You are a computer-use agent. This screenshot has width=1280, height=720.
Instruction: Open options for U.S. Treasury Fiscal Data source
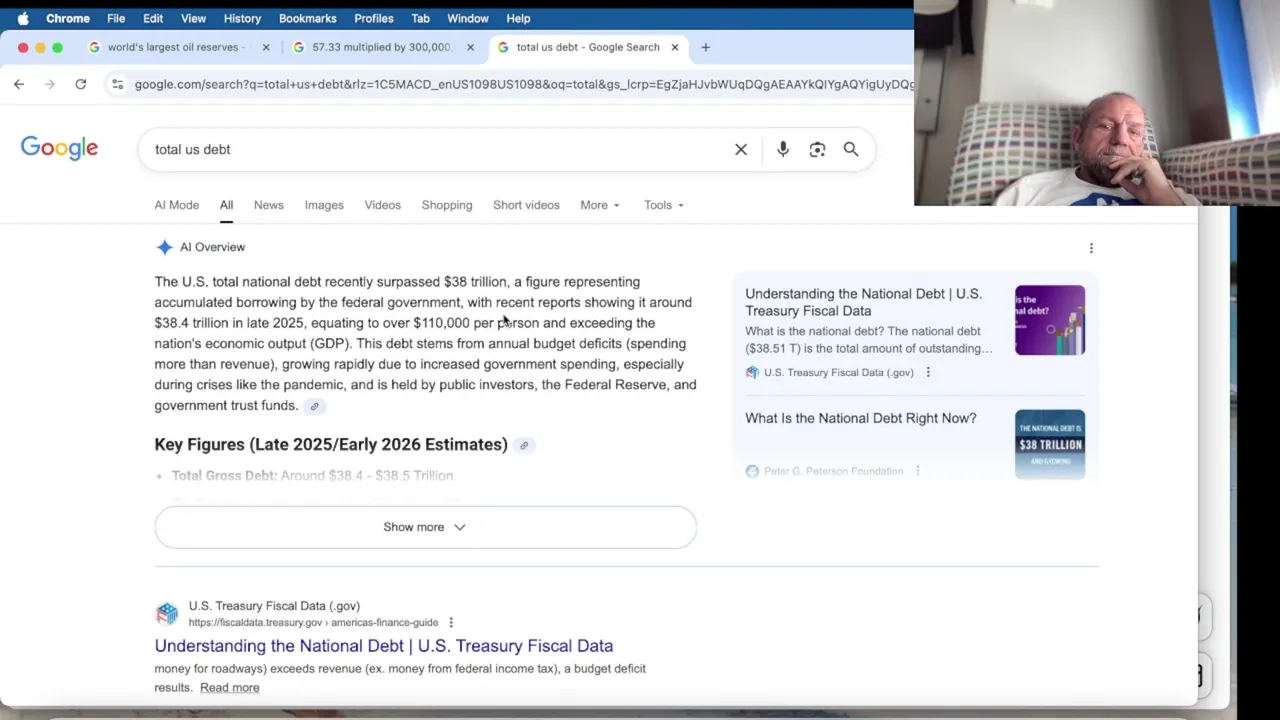(x=928, y=372)
